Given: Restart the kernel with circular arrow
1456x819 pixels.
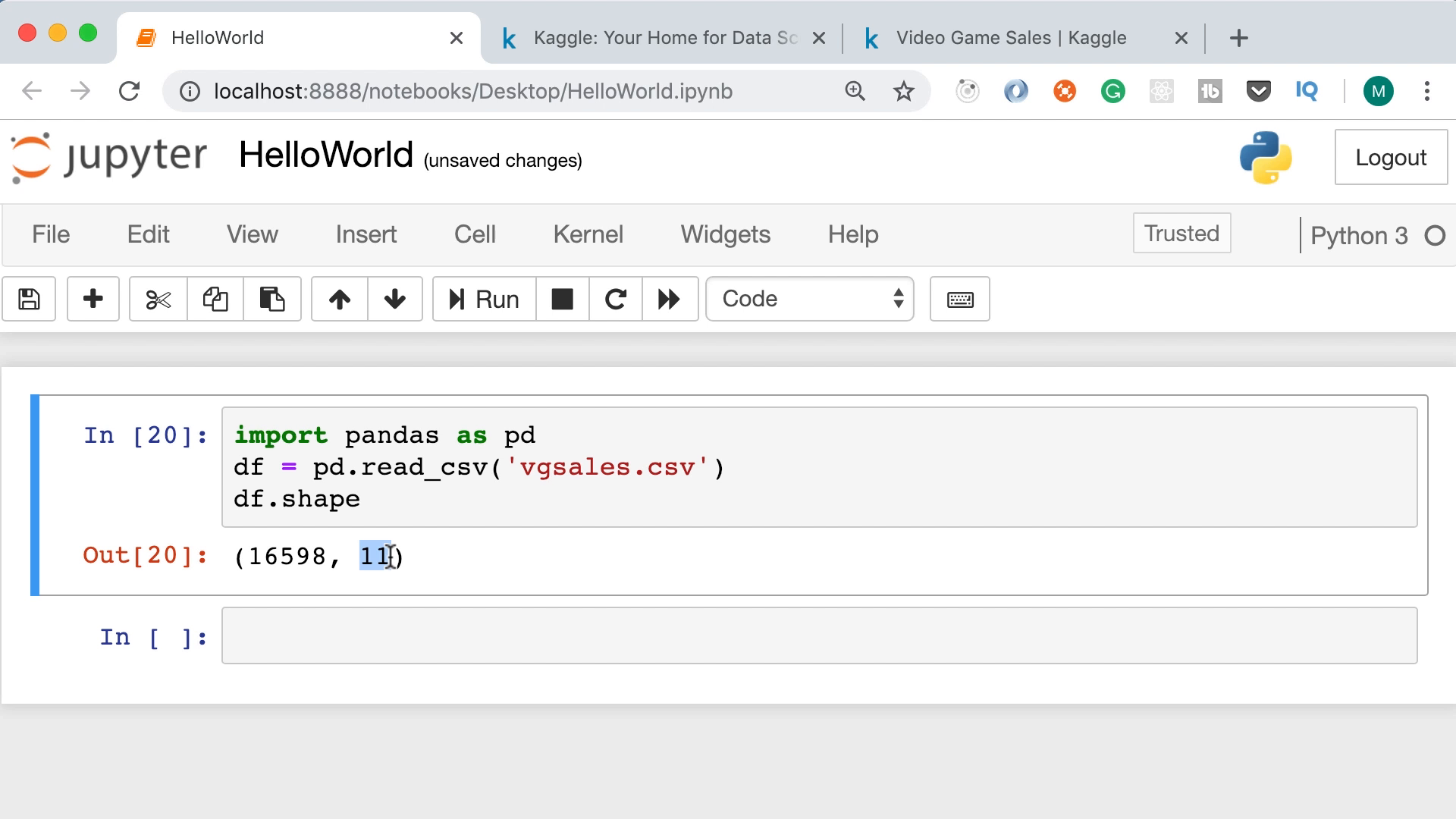Looking at the screenshot, I should point(615,299).
